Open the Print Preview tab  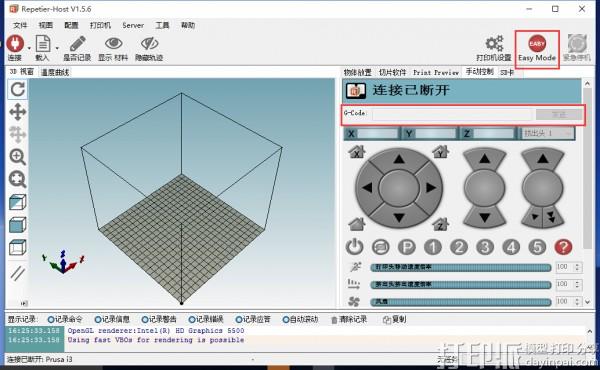[x=435, y=72]
